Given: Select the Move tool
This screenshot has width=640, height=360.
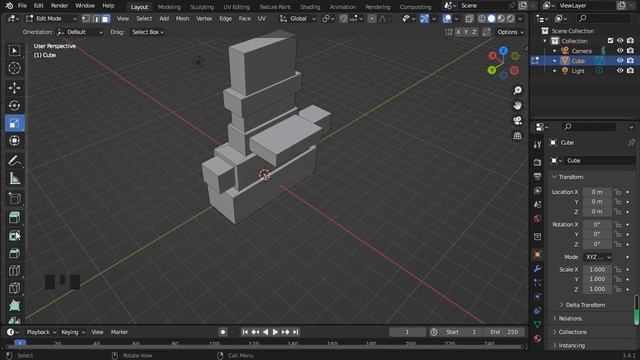Looking at the screenshot, I should click(x=14, y=88).
